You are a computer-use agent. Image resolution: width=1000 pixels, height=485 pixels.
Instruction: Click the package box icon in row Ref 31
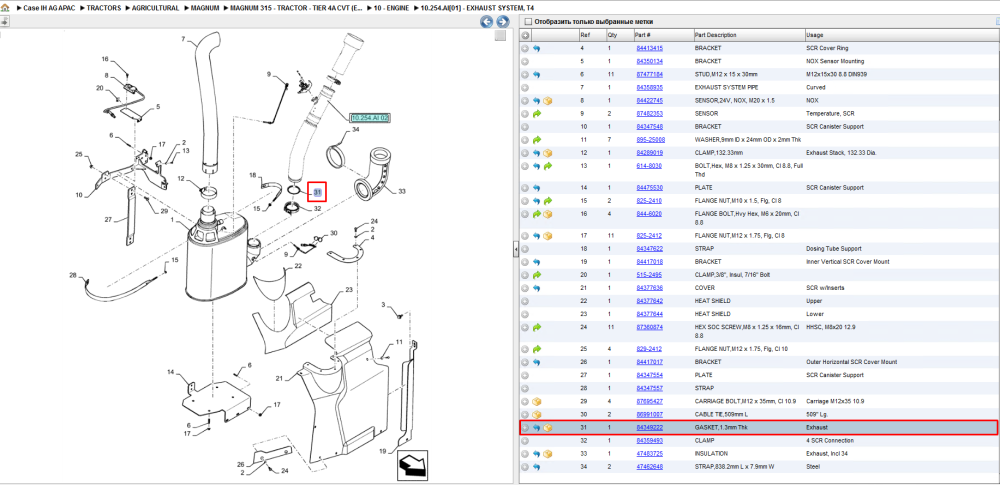coord(548,428)
